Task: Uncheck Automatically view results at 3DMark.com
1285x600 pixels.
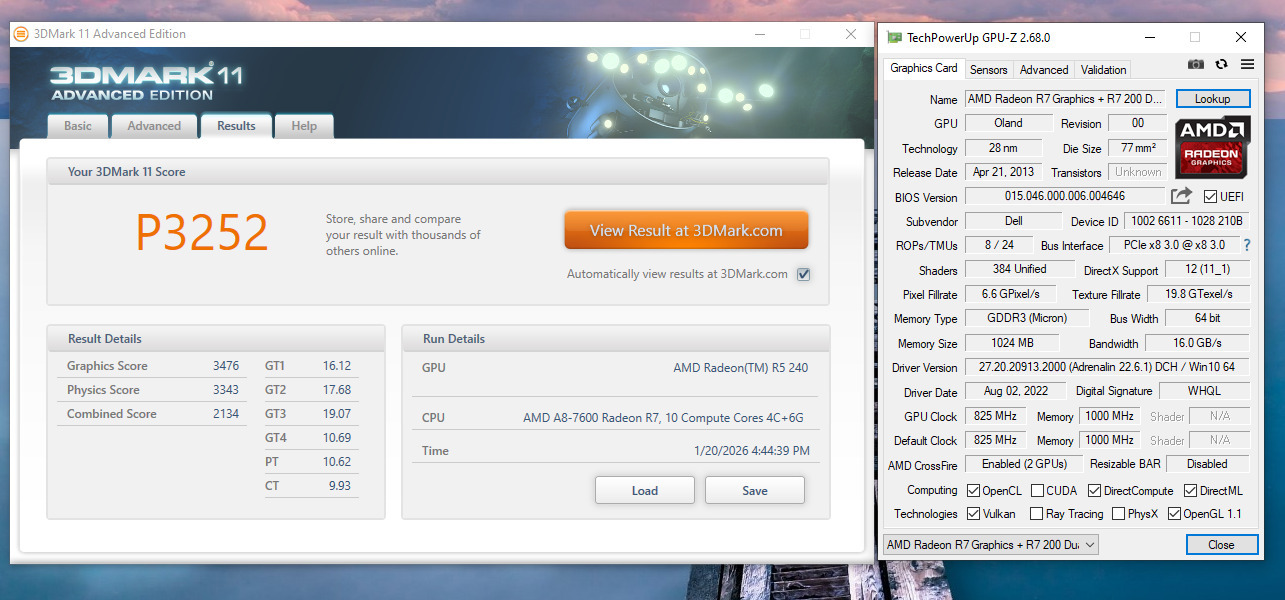Action: coord(803,274)
